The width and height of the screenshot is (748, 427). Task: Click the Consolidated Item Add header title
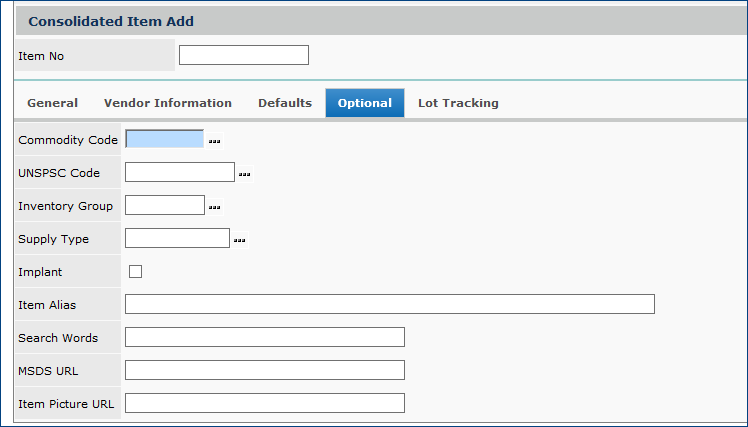(111, 21)
